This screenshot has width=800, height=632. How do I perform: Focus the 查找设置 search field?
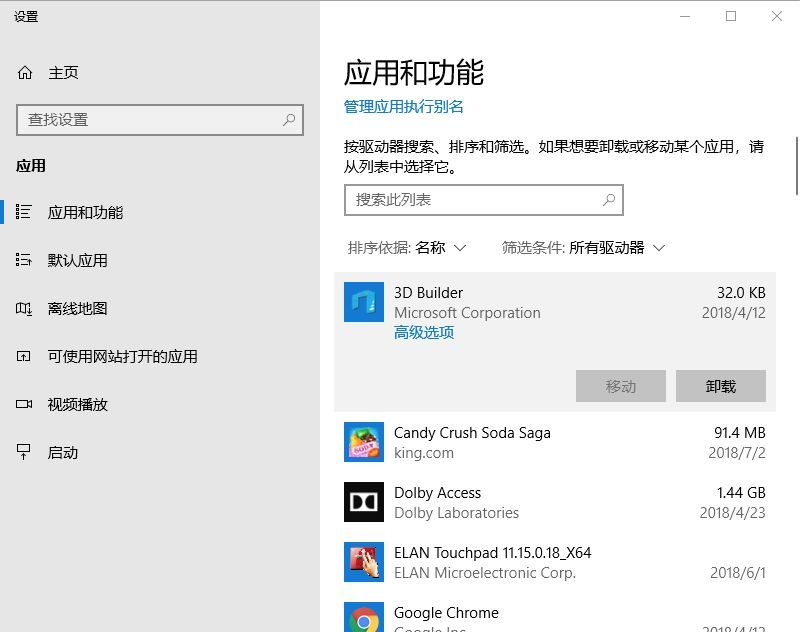(160, 120)
